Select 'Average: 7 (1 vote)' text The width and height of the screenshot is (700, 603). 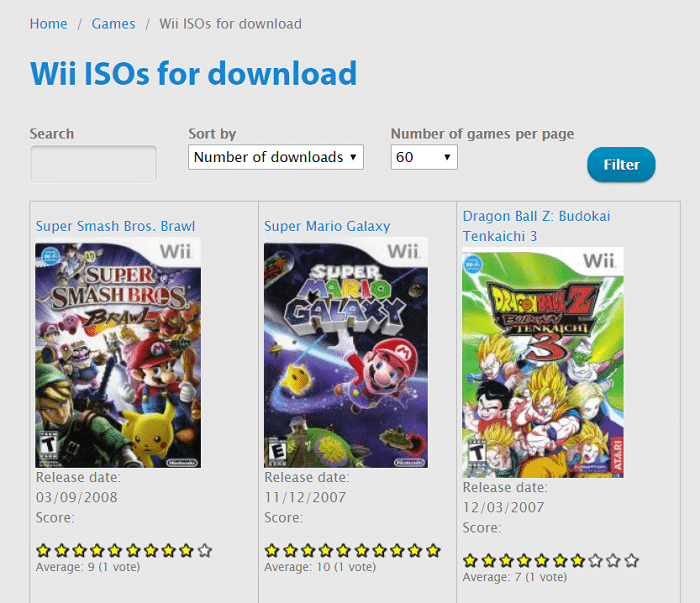515,578
